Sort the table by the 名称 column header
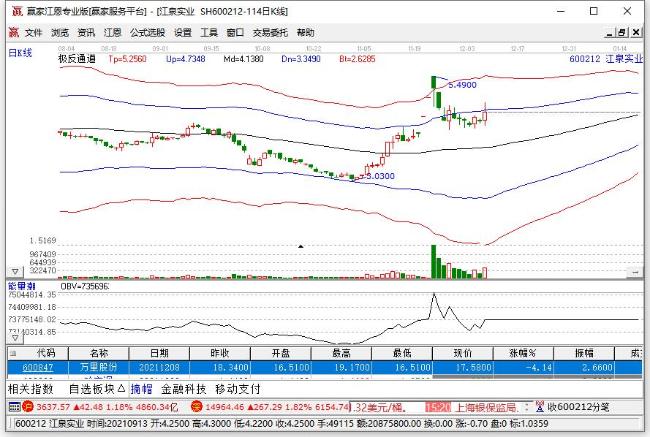This screenshot has height=437, width=650. [x=99, y=353]
